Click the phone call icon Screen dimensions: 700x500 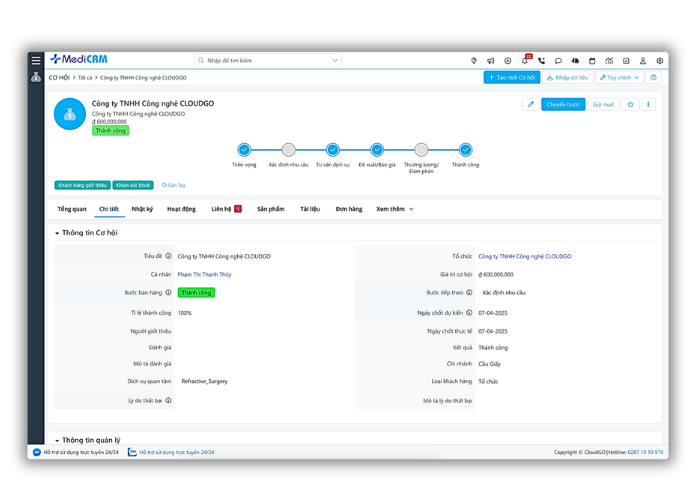tap(542, 61)
